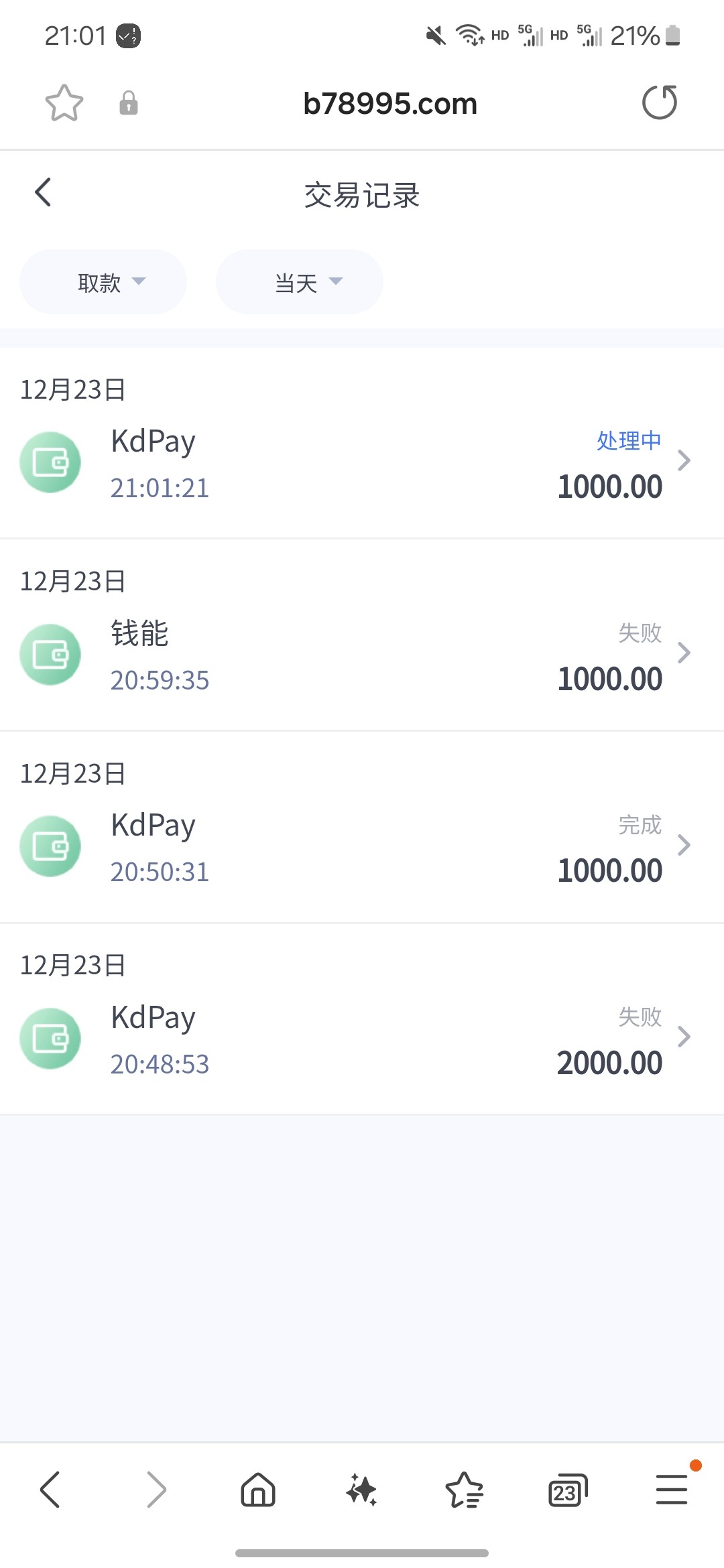Screen dimensions: 724x1568
Task: Expand the 取款 transaction type dropdown
Action: [x=103, y=282]
